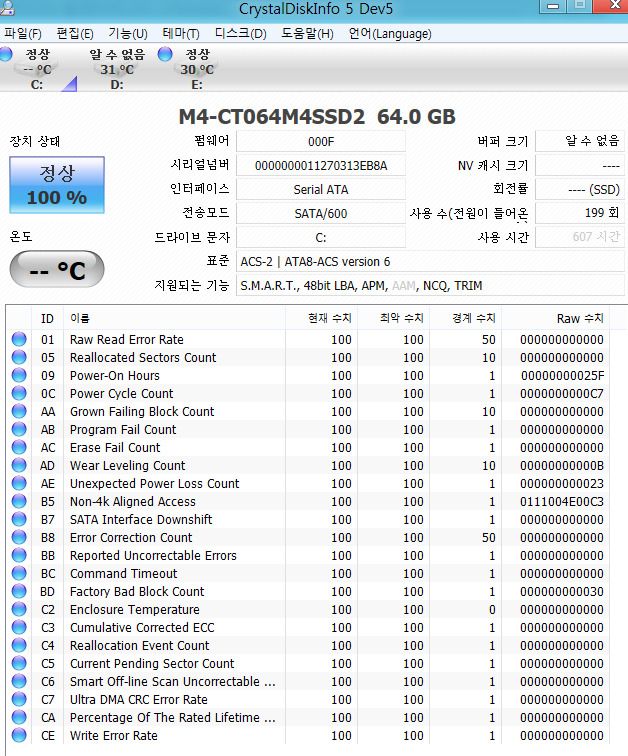Viewport: 628px width, 756px height.
Task: Click status icon of SATA Interface Downshift
Action: point(19,519)
